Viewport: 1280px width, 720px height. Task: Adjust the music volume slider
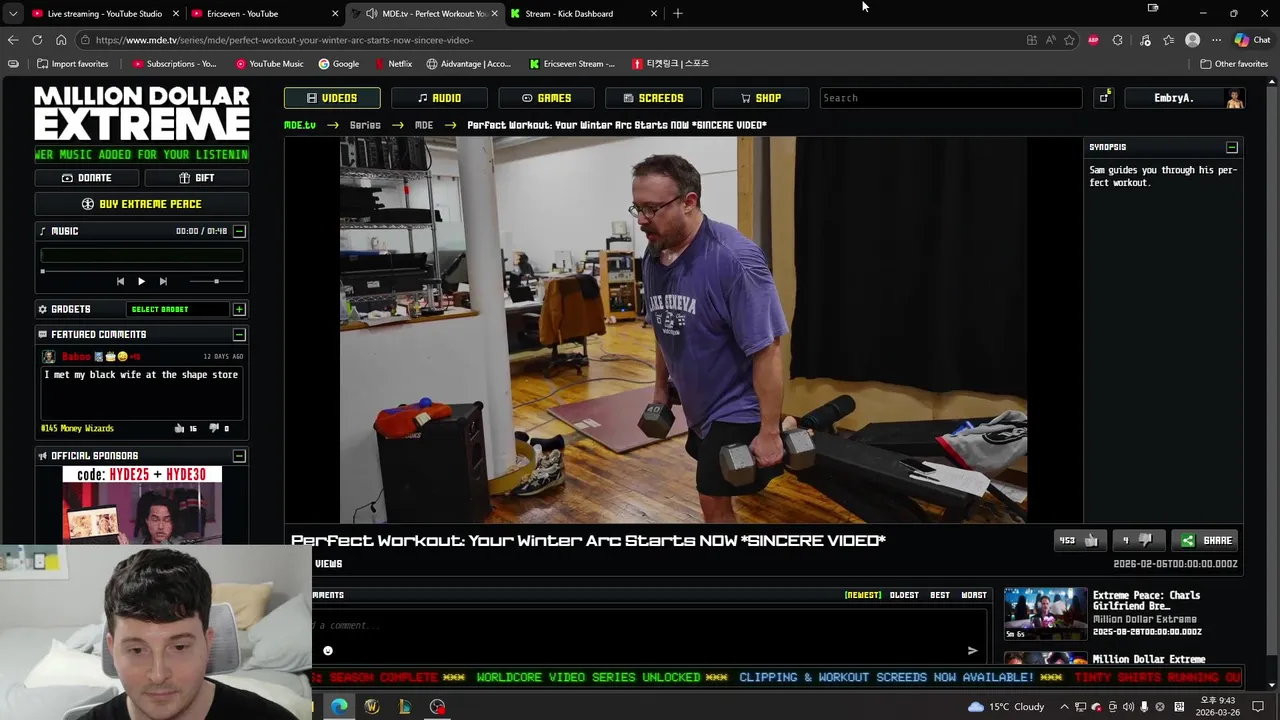[215, 282]
